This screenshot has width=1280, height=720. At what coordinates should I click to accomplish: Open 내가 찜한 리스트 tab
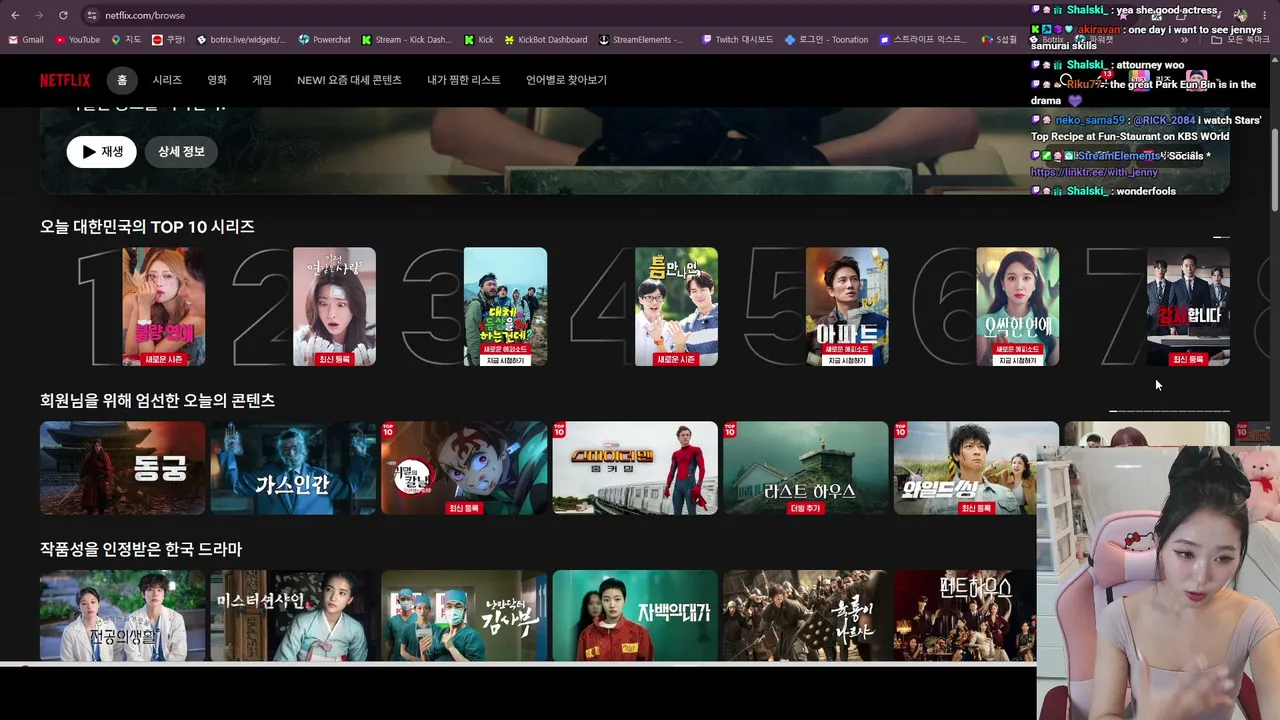click(464, 80)
